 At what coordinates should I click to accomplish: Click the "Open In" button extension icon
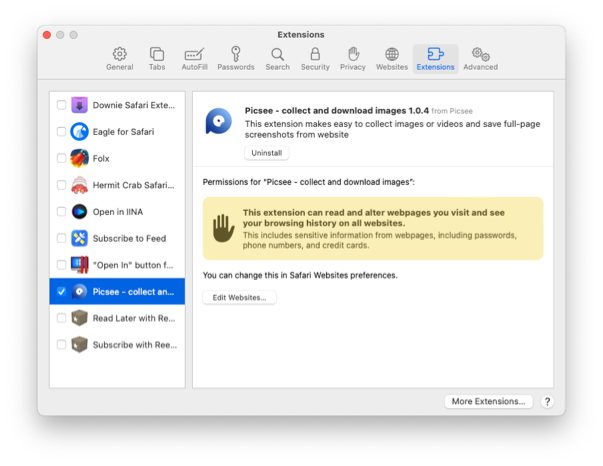click(80, 265)
